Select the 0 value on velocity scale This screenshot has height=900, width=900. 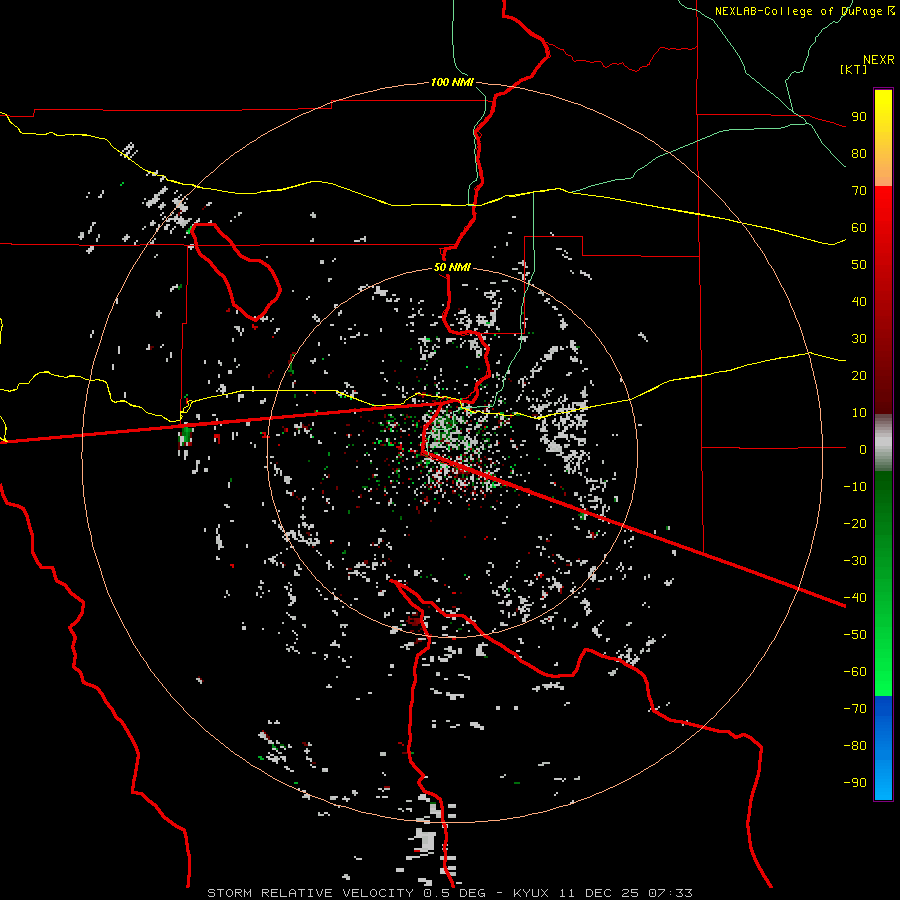863,449
